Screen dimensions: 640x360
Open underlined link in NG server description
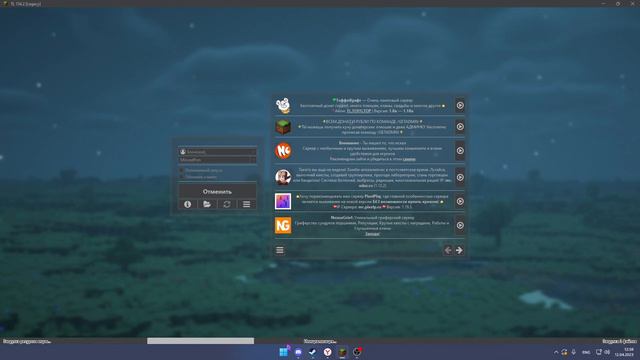(372, 234)
